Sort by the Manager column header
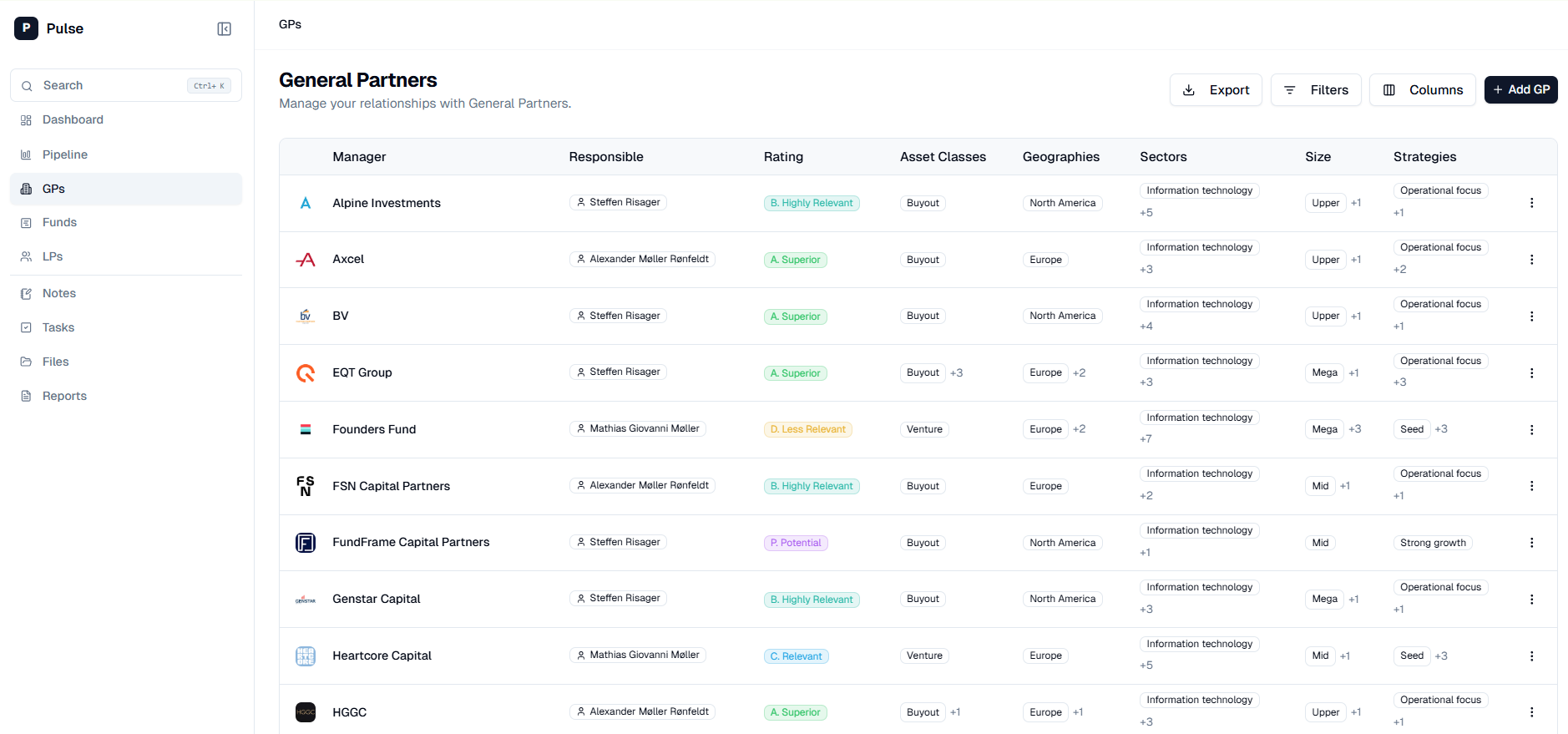1568x734 pixels. click(359, 157)
